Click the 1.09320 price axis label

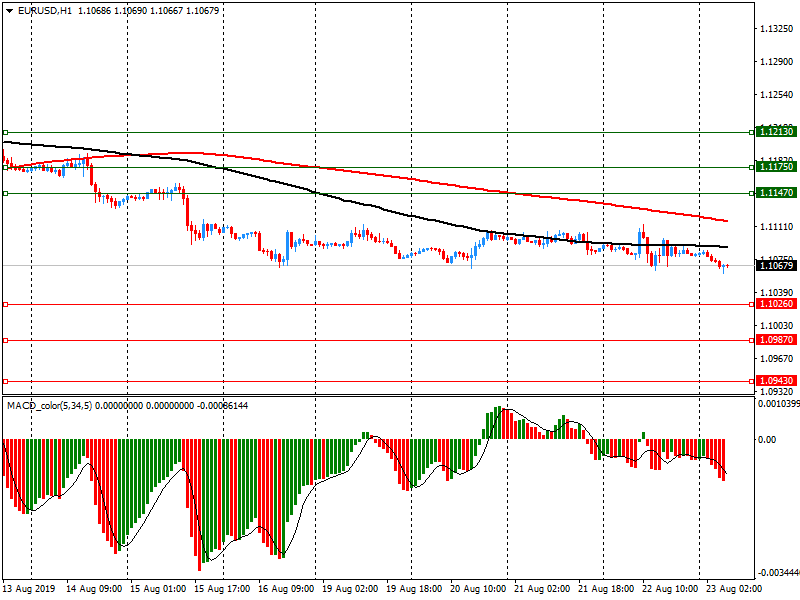tap(777, 391)
